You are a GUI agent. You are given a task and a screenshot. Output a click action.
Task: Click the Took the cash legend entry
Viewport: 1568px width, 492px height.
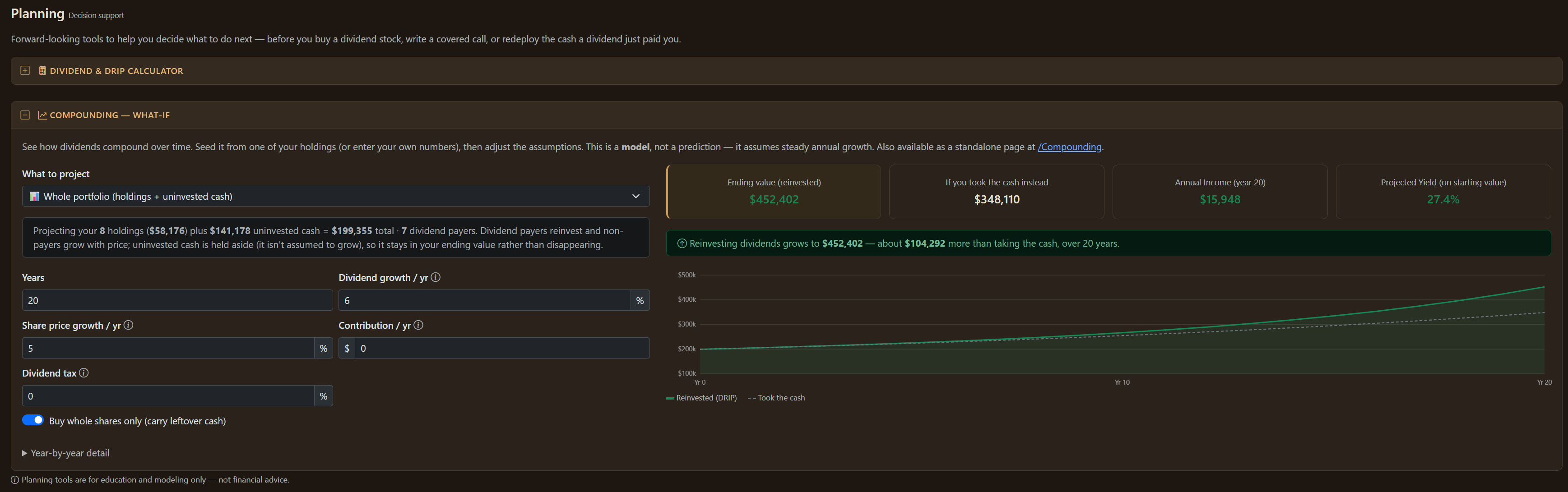(776, 398)
